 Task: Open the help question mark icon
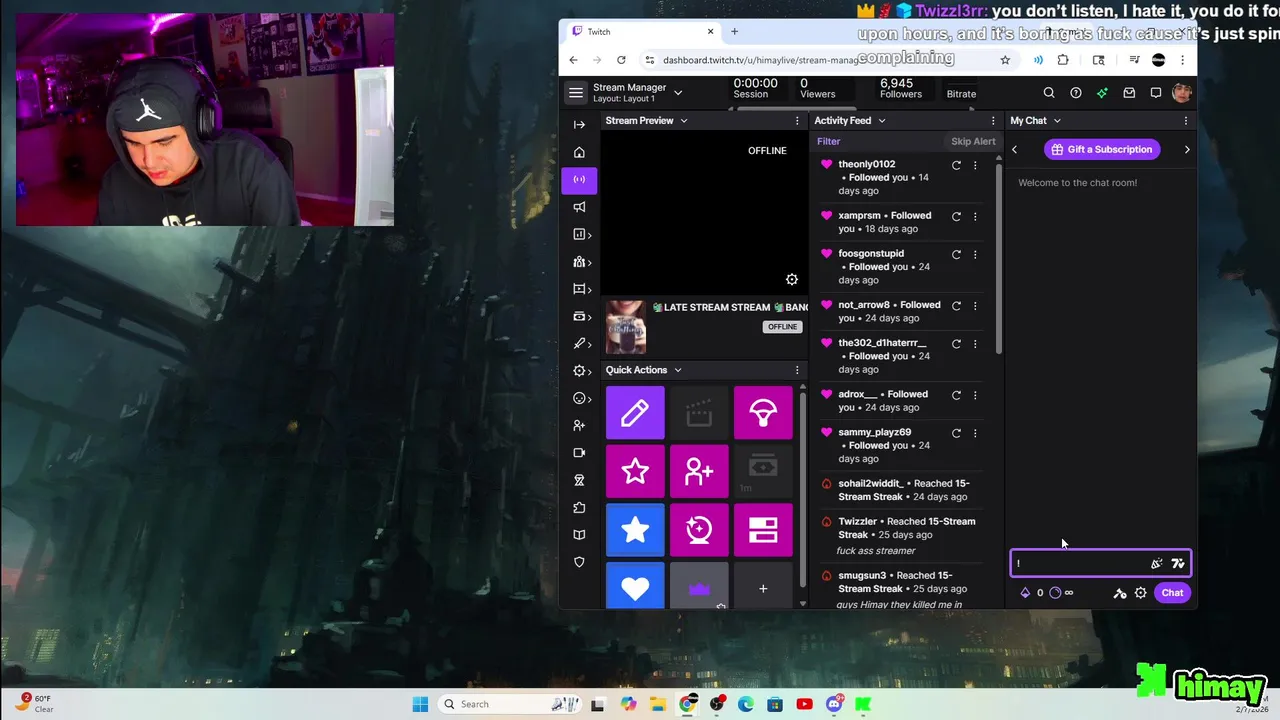(x=1076, y=93)
